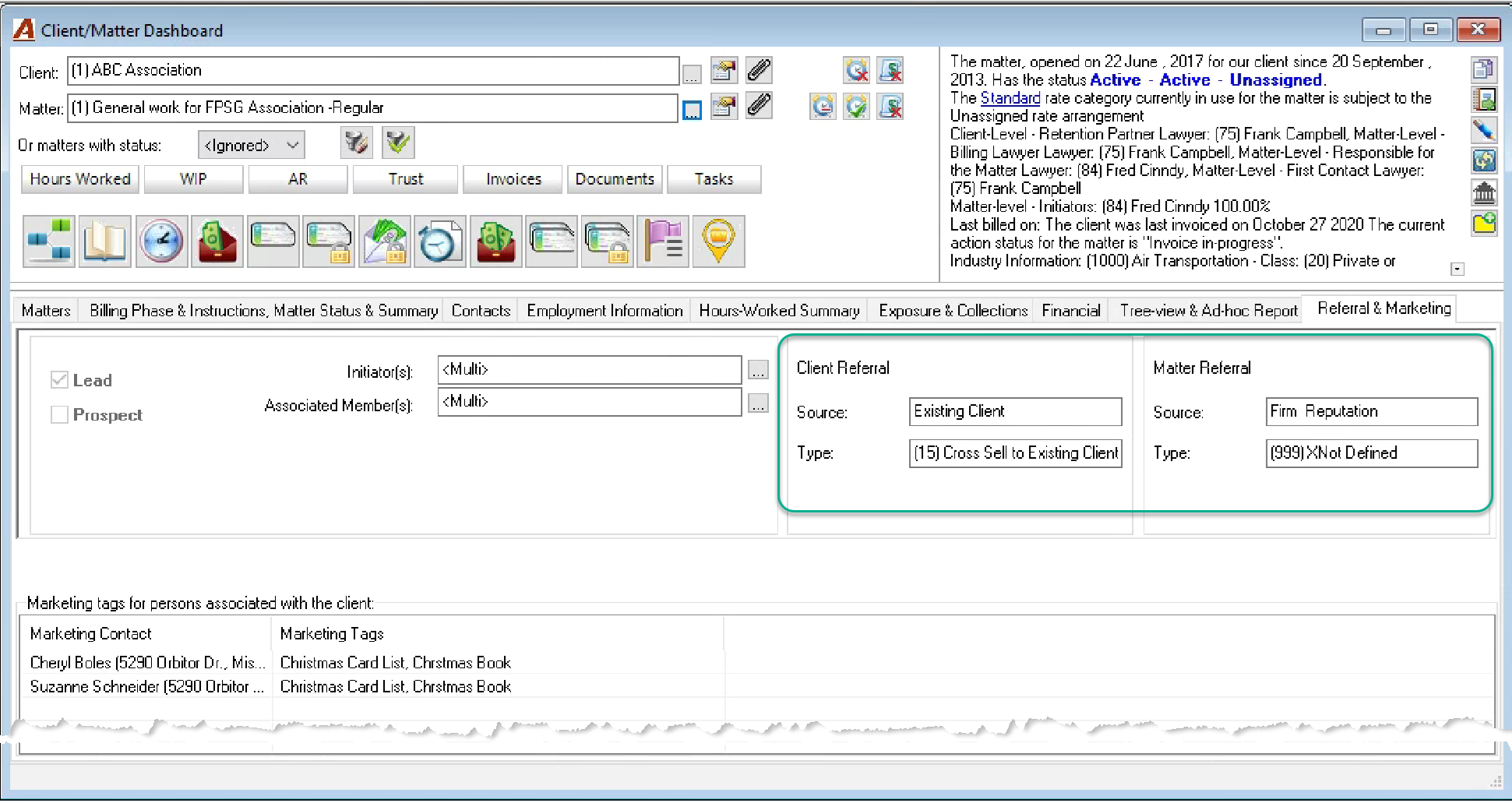Click the Hours Worked button
The height and width of the screenshot is (803, 1512).
click(80, 179)
